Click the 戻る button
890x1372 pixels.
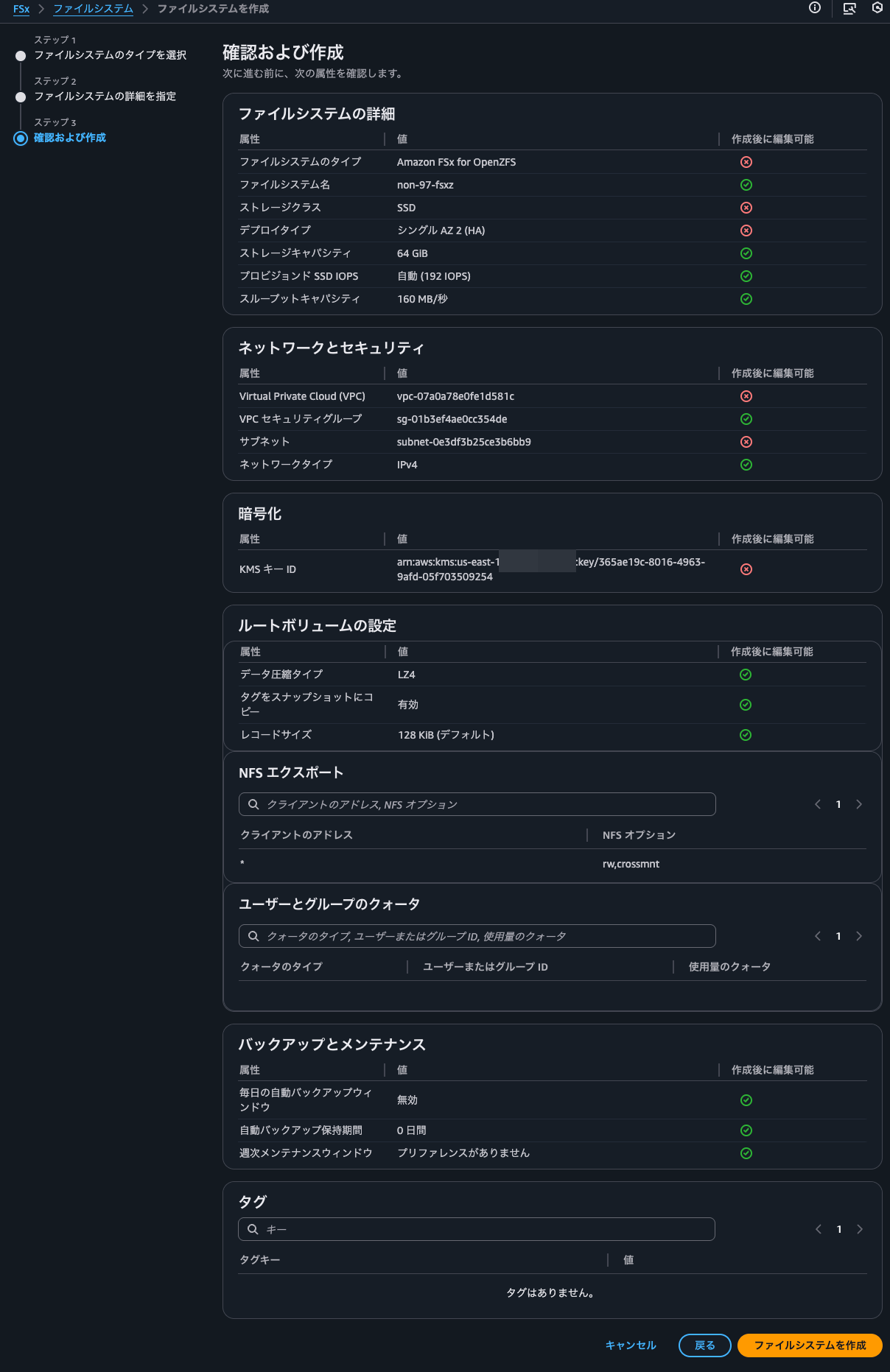[x=705, y=1345]
